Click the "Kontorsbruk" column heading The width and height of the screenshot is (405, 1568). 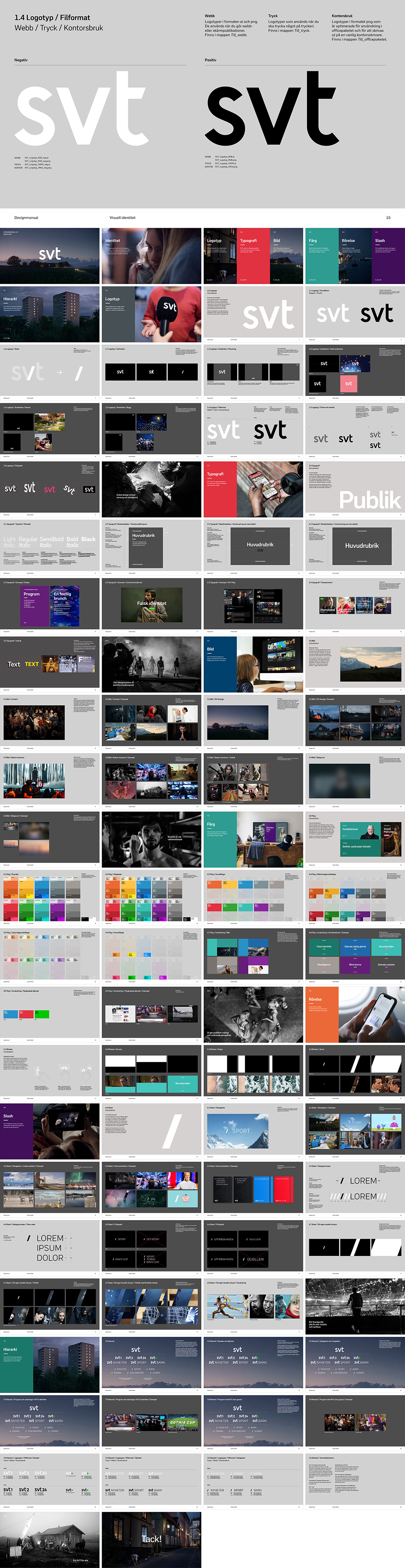click(x=342, y=16)
